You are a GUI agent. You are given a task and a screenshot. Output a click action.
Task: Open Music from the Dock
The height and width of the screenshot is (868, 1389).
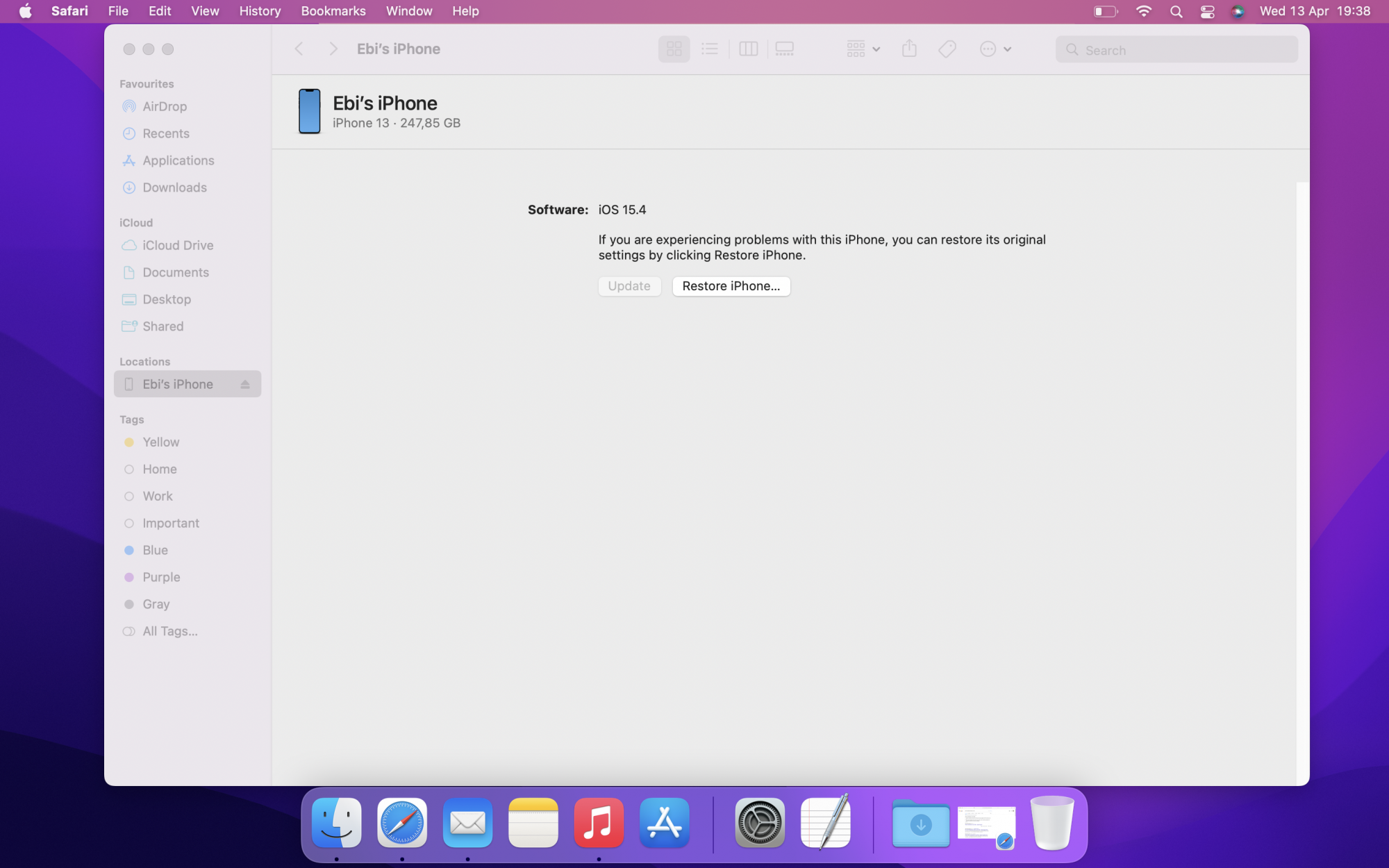click(599, 823)
